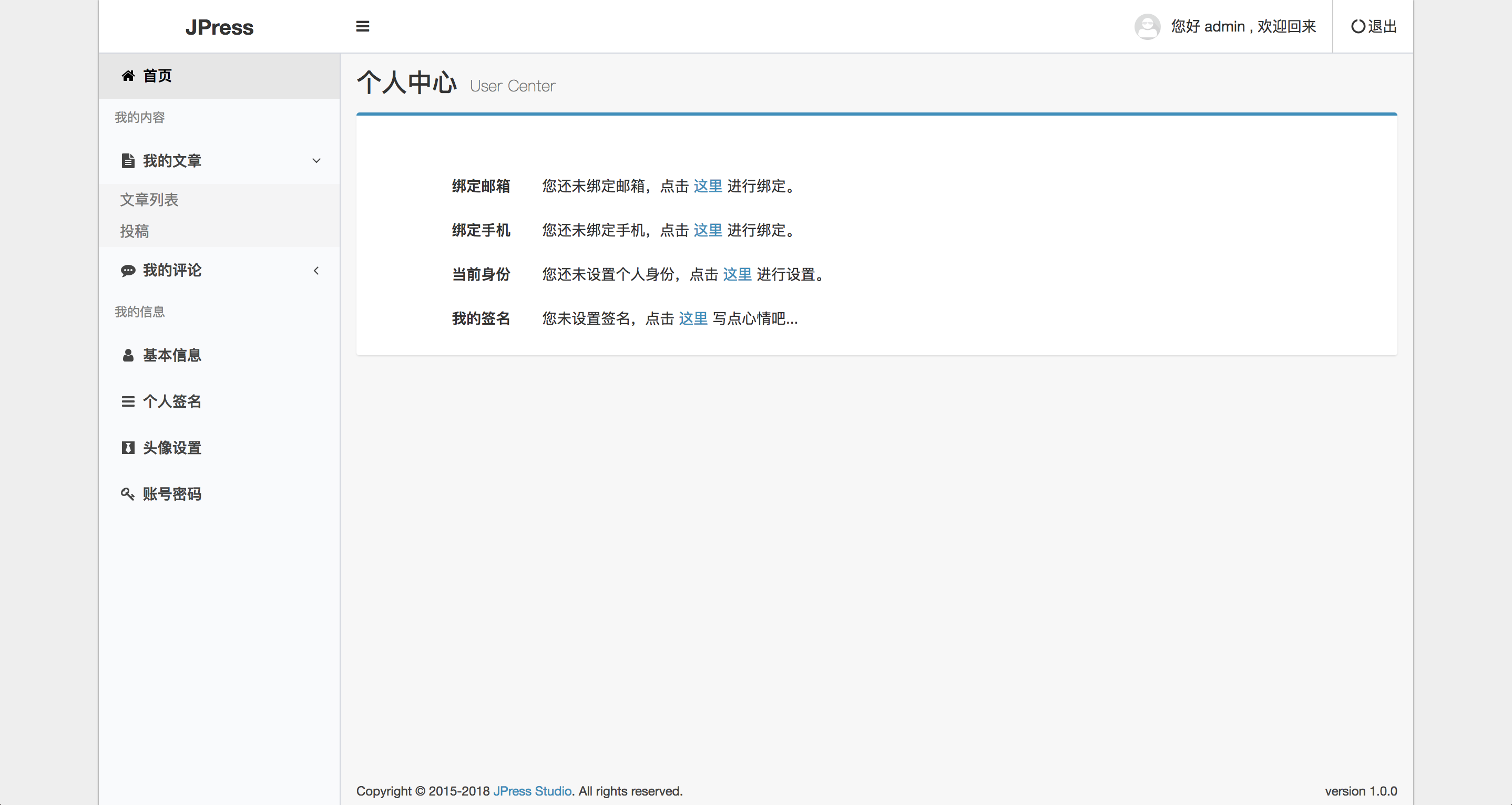This screenshot has height=805, width=1512.
Task: Click the key icon for 账号密码
Action: (128, 494)
